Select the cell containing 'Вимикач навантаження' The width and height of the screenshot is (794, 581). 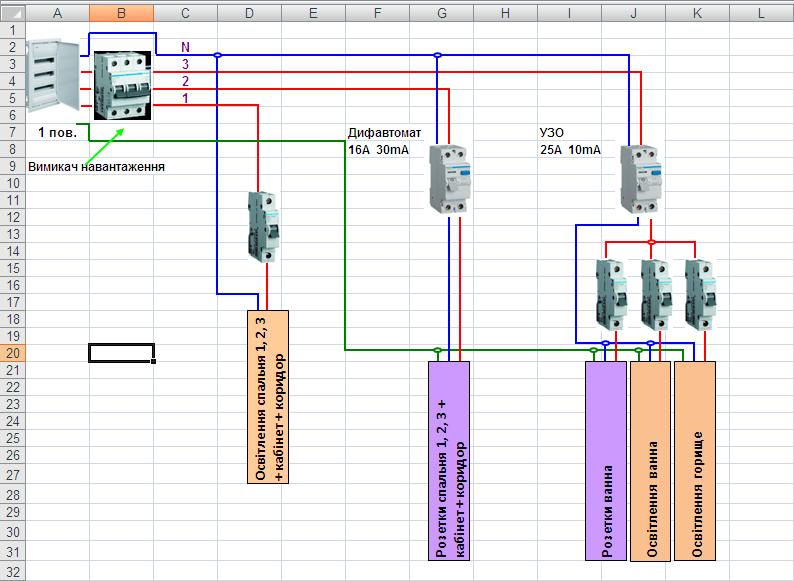pos(57,166)
